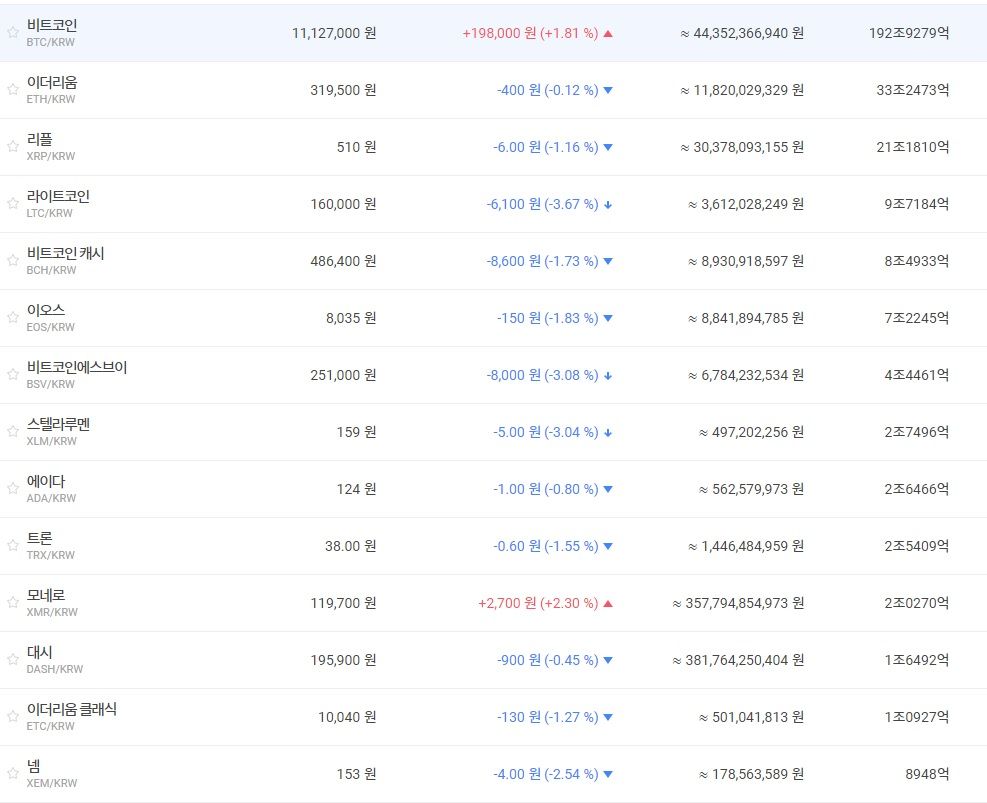Viewport: 987px width, 803px height.
Task: Click the BSV/KRW ticker label
Action: click(x=50, y=384)
